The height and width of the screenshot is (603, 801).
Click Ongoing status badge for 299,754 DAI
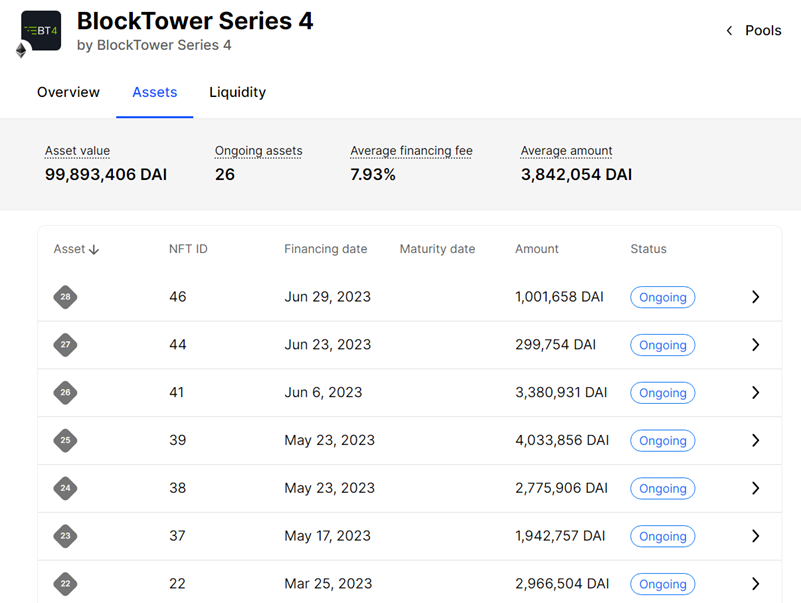coord(663,345)
